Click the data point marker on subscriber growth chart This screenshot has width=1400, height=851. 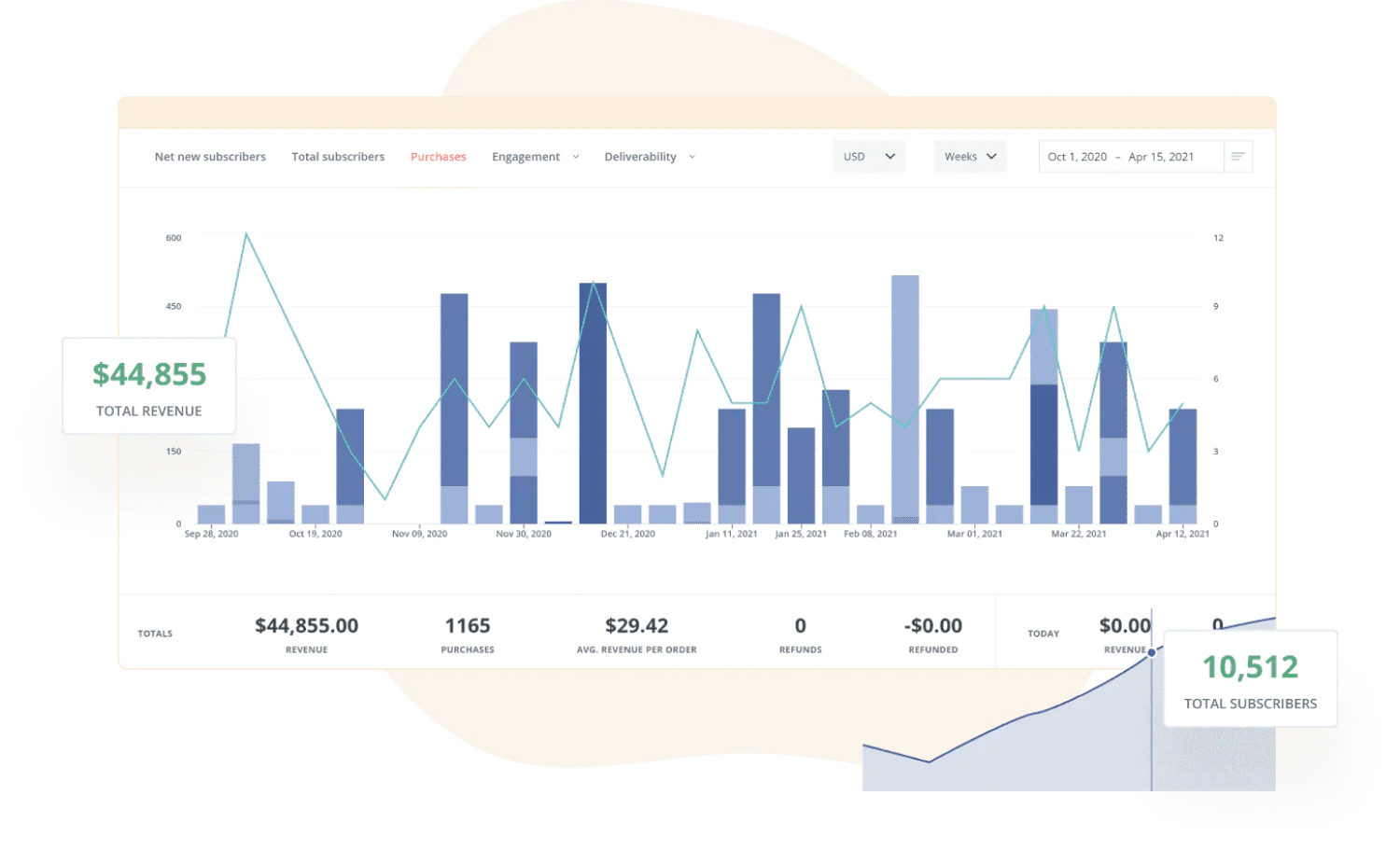(x=1152, y=652)
